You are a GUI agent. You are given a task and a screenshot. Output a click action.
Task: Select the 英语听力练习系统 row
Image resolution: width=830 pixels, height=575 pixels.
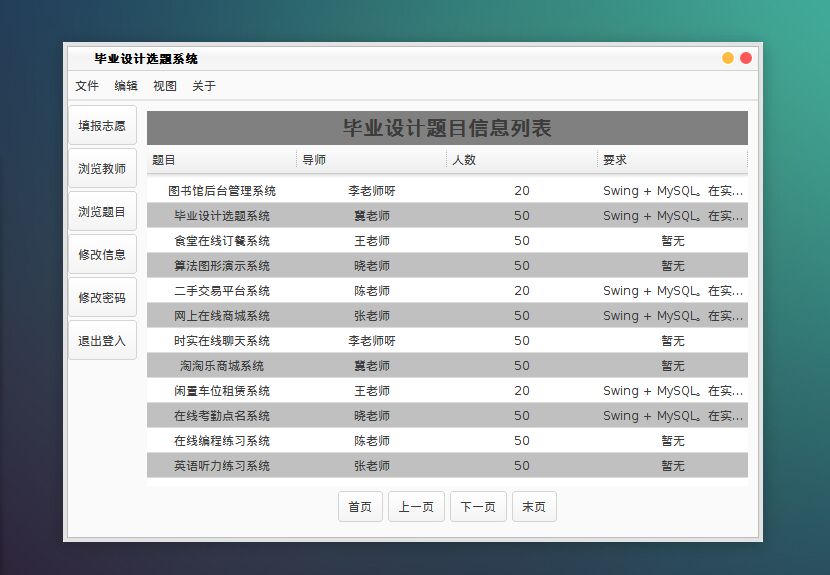click(x=447, y=465)
